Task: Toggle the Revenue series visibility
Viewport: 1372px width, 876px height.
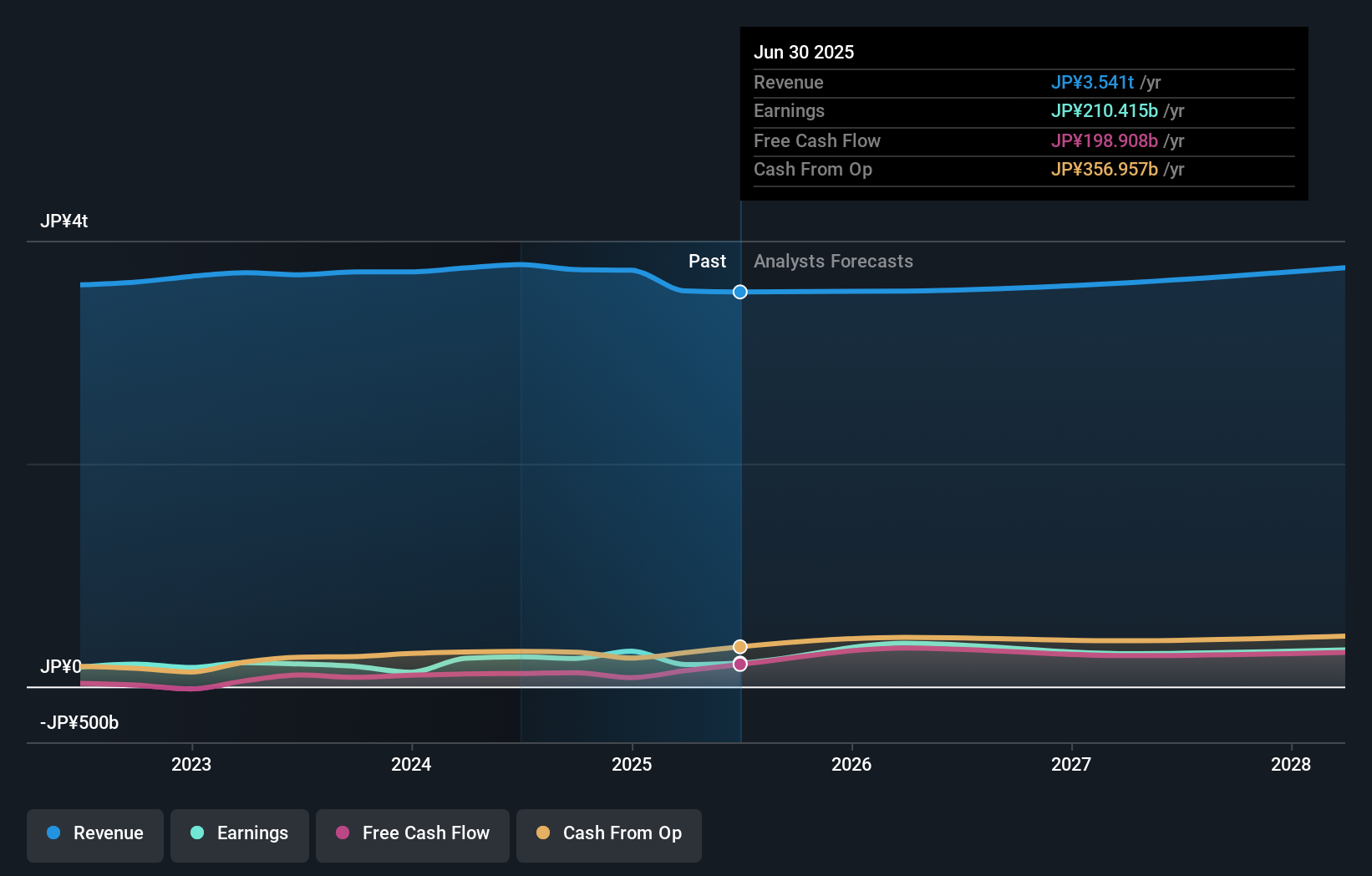Action: tap(94, 835)
